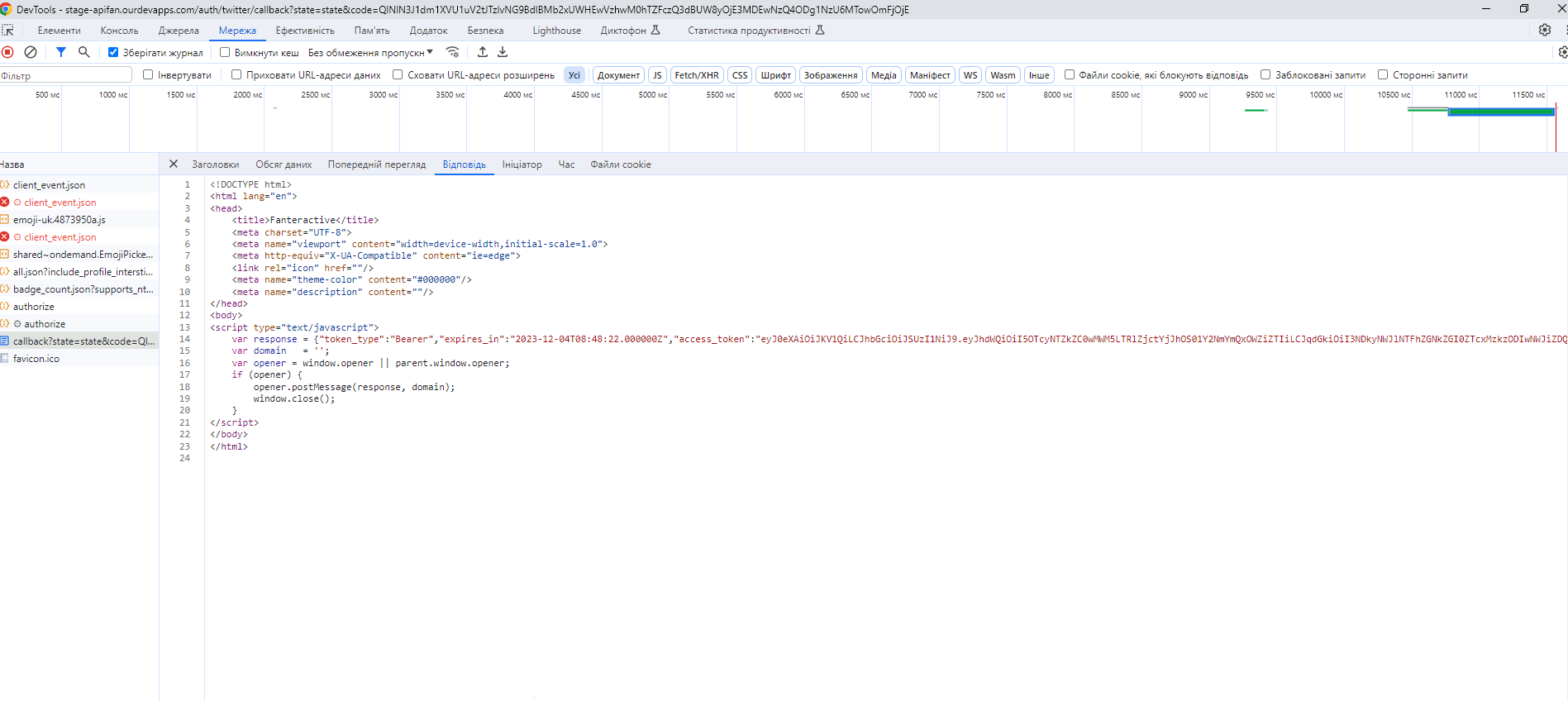Switch to Елементи tab

pos(60,31)
